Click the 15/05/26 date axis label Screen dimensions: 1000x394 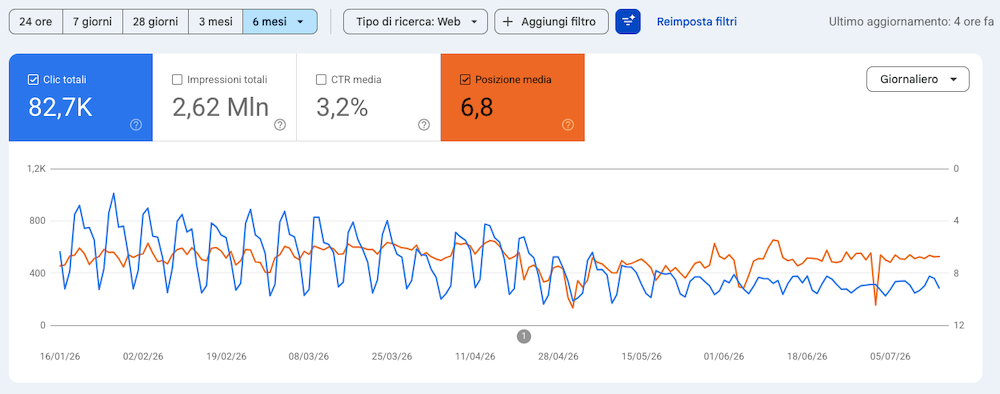click(642, 356)
